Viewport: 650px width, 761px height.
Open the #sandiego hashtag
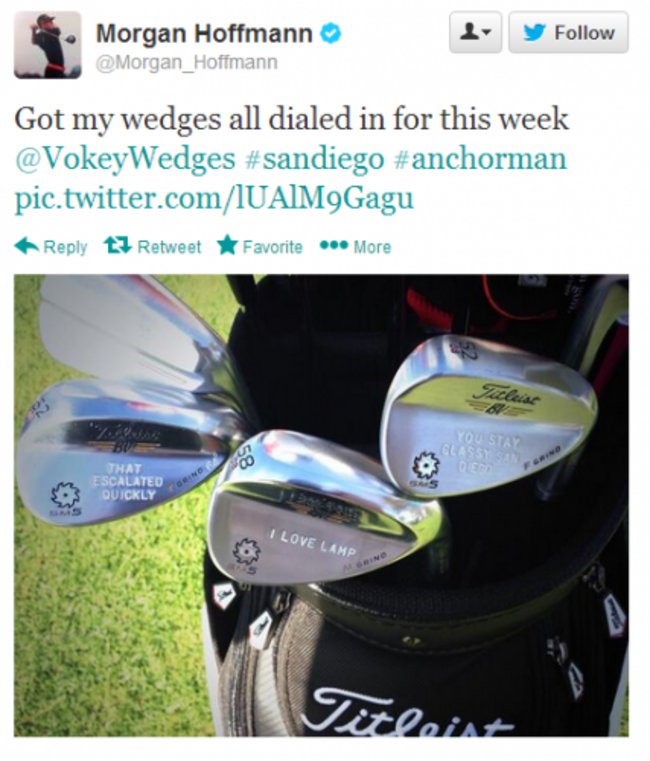tap(315, 159)
